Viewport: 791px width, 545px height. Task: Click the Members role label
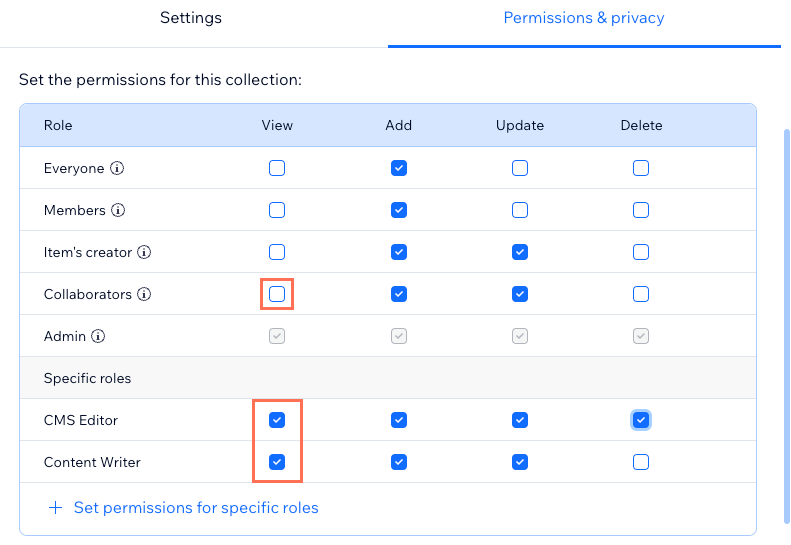[x=75, y=210]
